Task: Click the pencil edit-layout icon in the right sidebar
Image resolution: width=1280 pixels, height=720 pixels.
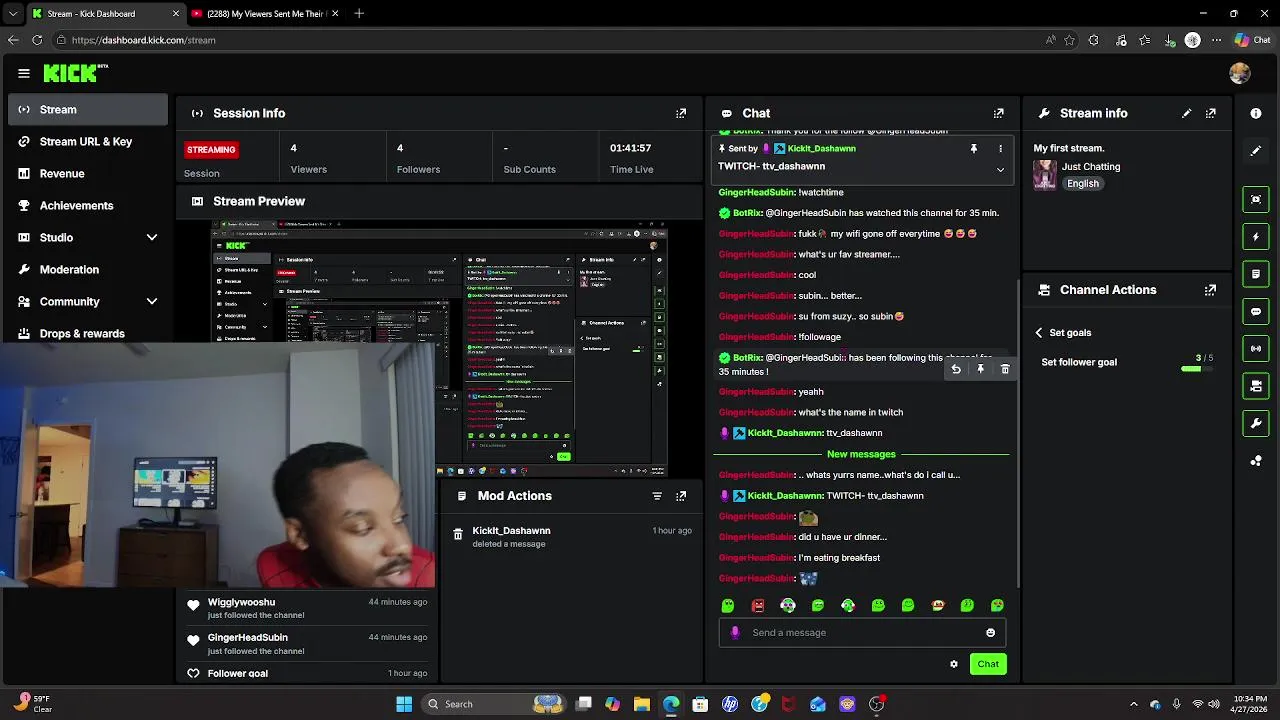Action: pos(1256,151)
